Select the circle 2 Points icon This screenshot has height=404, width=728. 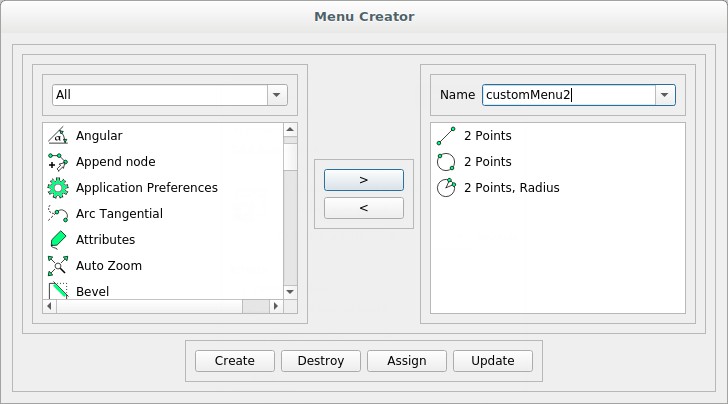[446, 162]
